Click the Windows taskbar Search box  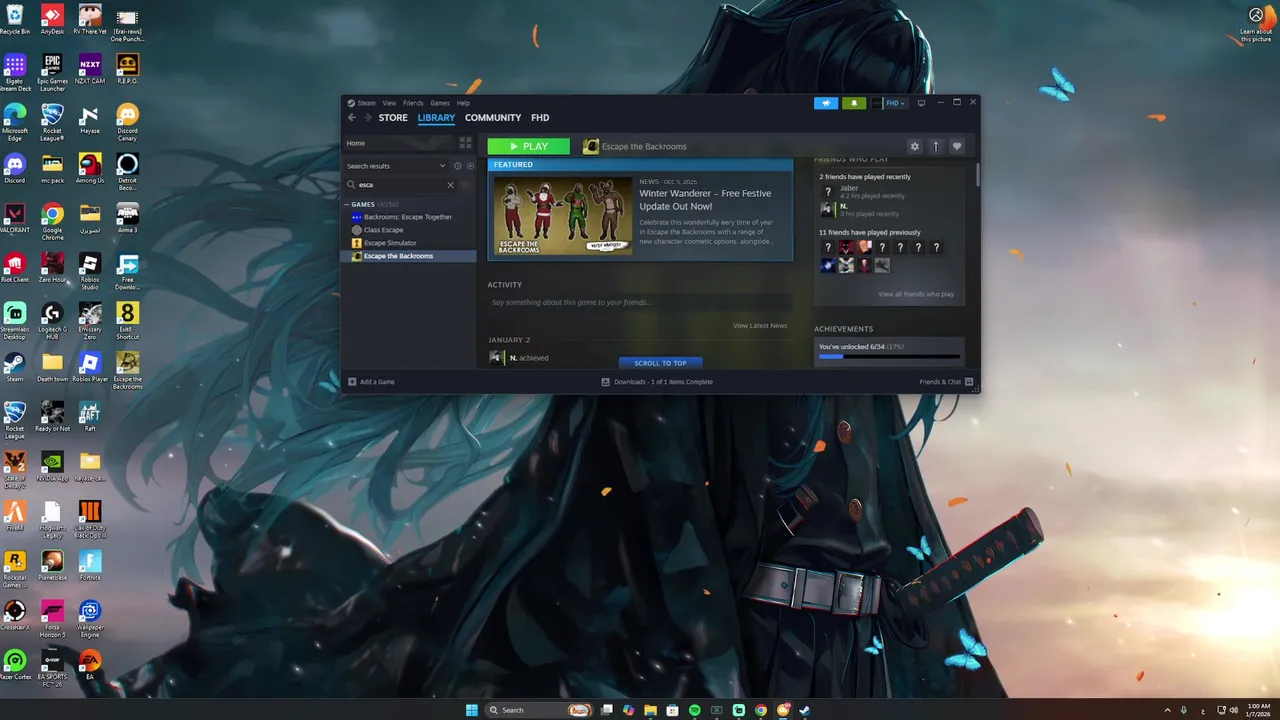click(538, 710)
